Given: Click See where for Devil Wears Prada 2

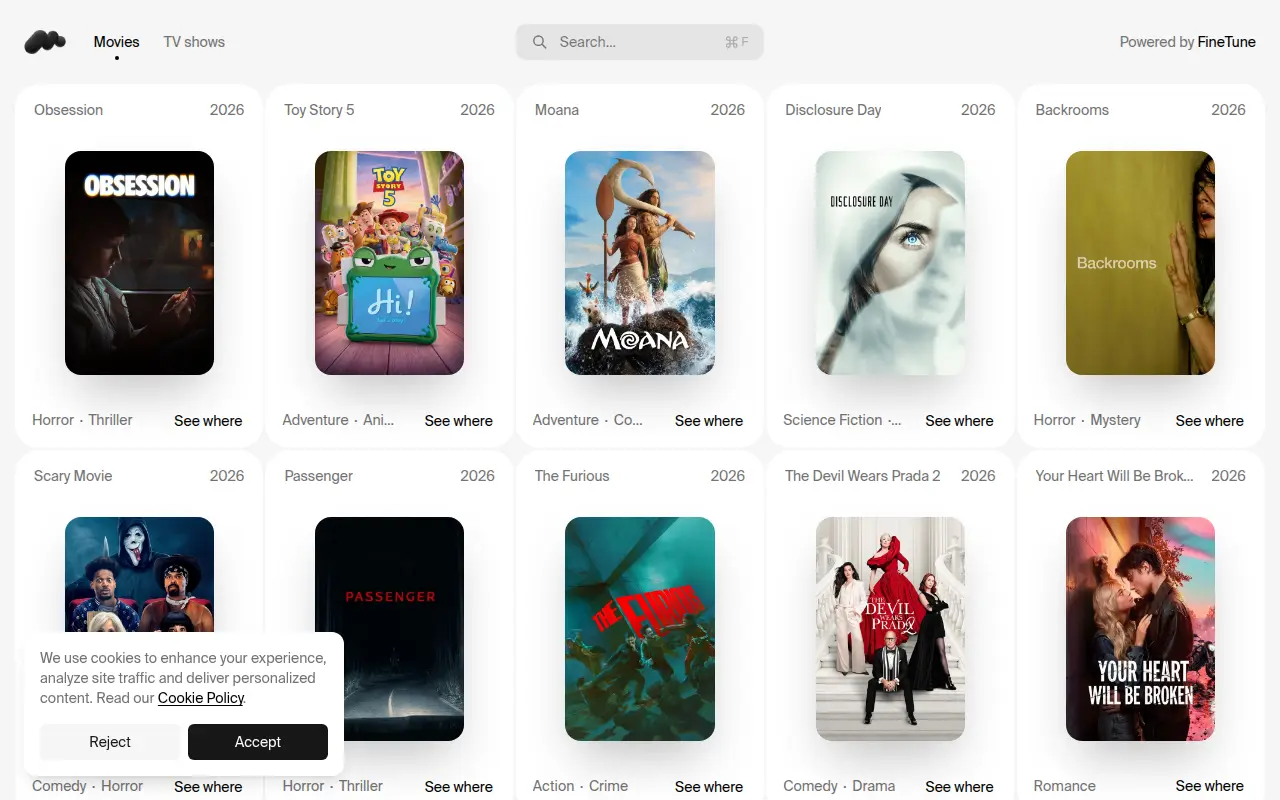Looking at the screenshot, I should coord(960,787).
